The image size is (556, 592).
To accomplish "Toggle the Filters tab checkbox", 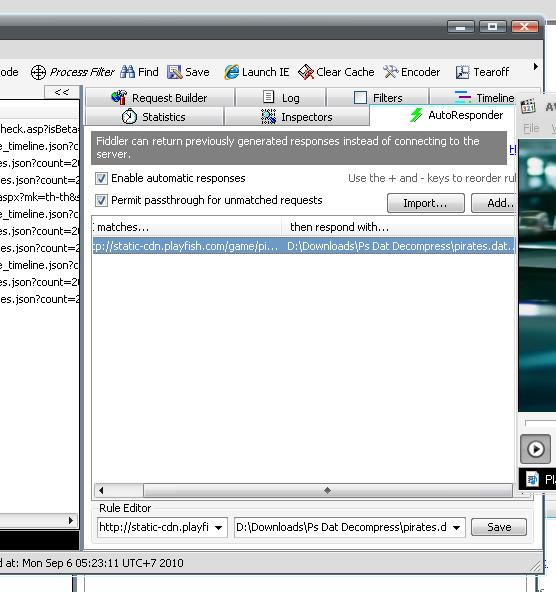I will tap(360, 98).
